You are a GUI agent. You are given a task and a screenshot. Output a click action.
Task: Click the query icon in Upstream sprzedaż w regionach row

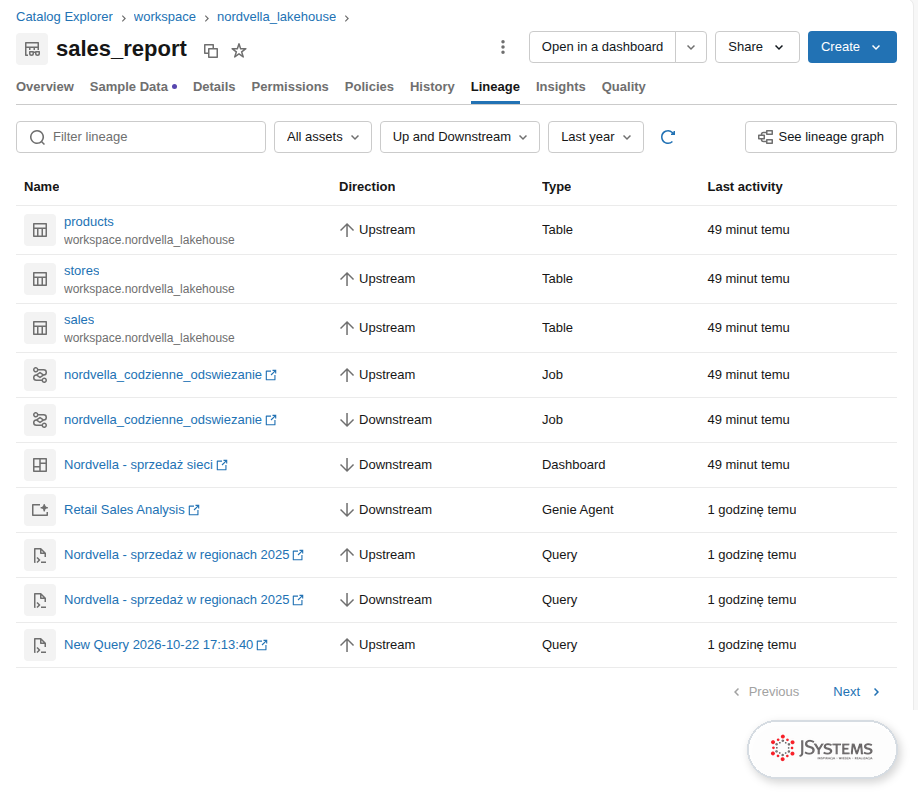click(x=40, y=555)
